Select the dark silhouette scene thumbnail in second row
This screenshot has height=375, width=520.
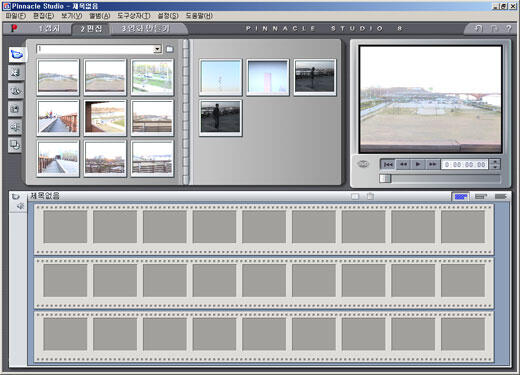[x=220, y=117]
